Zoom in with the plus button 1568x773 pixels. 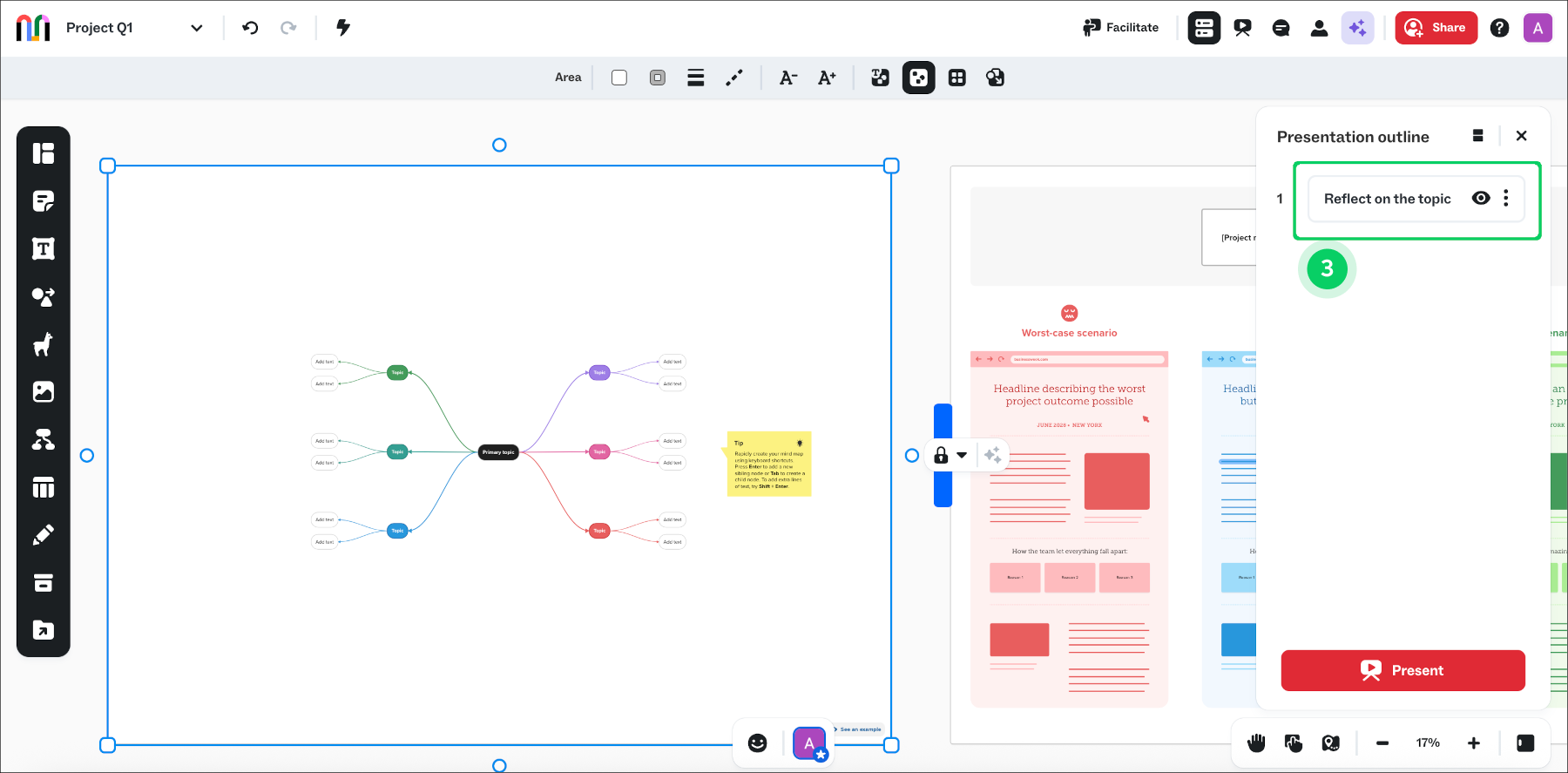point(1473,742)
